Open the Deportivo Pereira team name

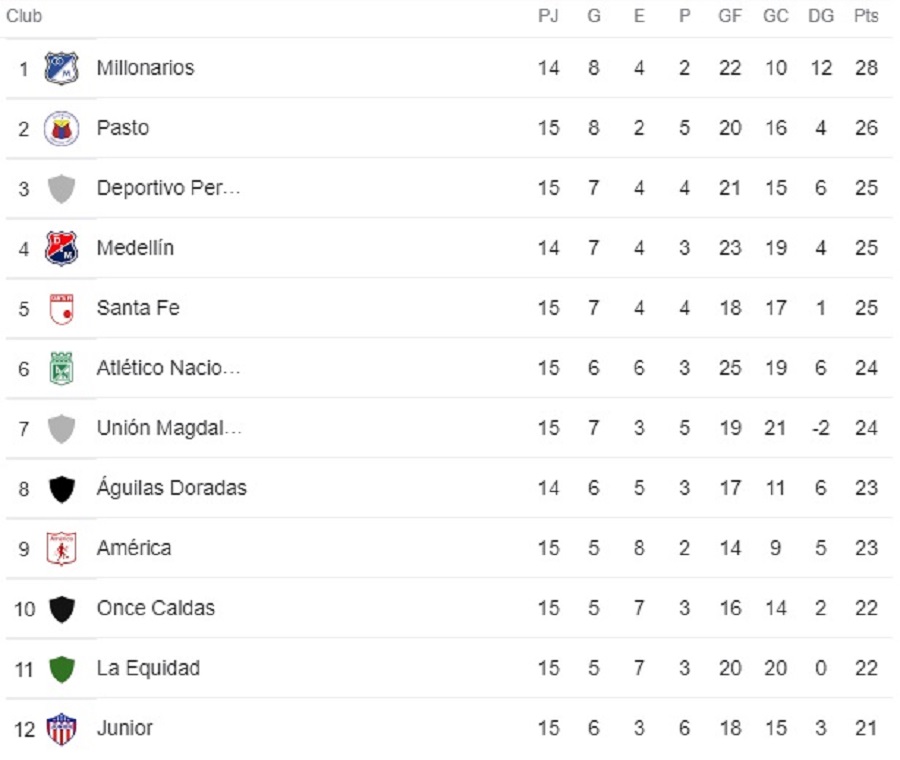pos(168,188)
